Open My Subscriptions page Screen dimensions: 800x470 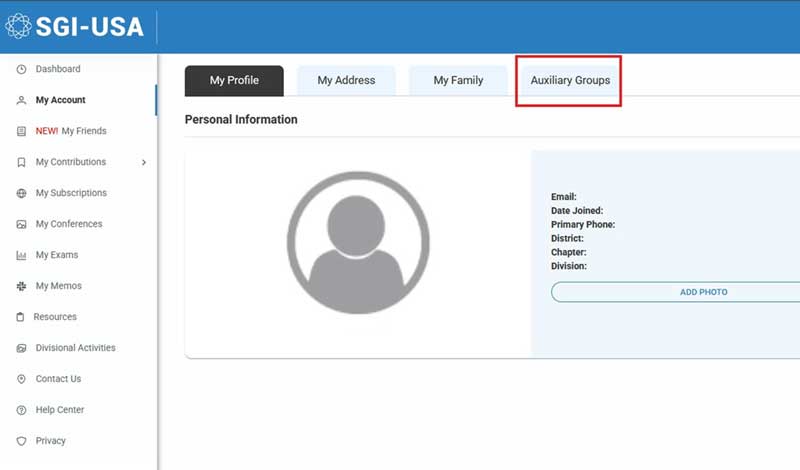click(x=71, y=193)
